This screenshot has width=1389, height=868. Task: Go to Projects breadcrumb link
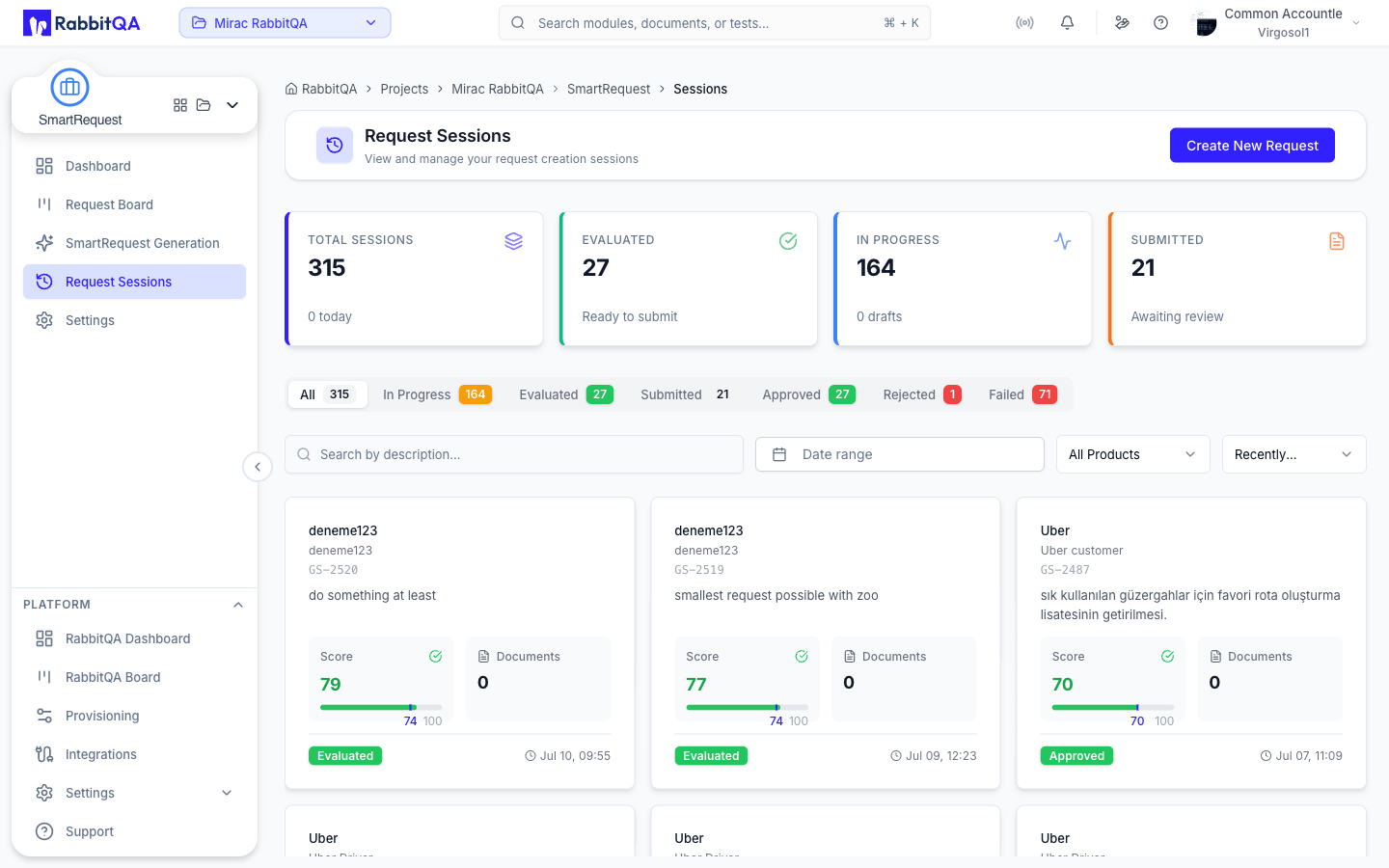coord(404,89)
